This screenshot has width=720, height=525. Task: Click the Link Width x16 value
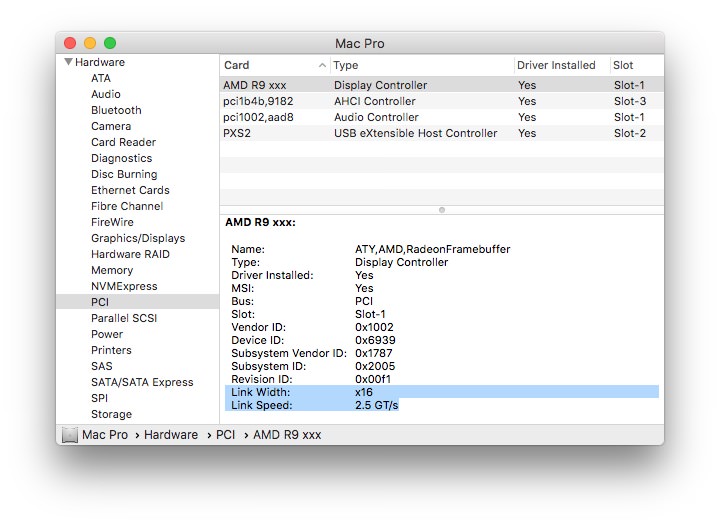pyautogui.click(x=364, y=392)
